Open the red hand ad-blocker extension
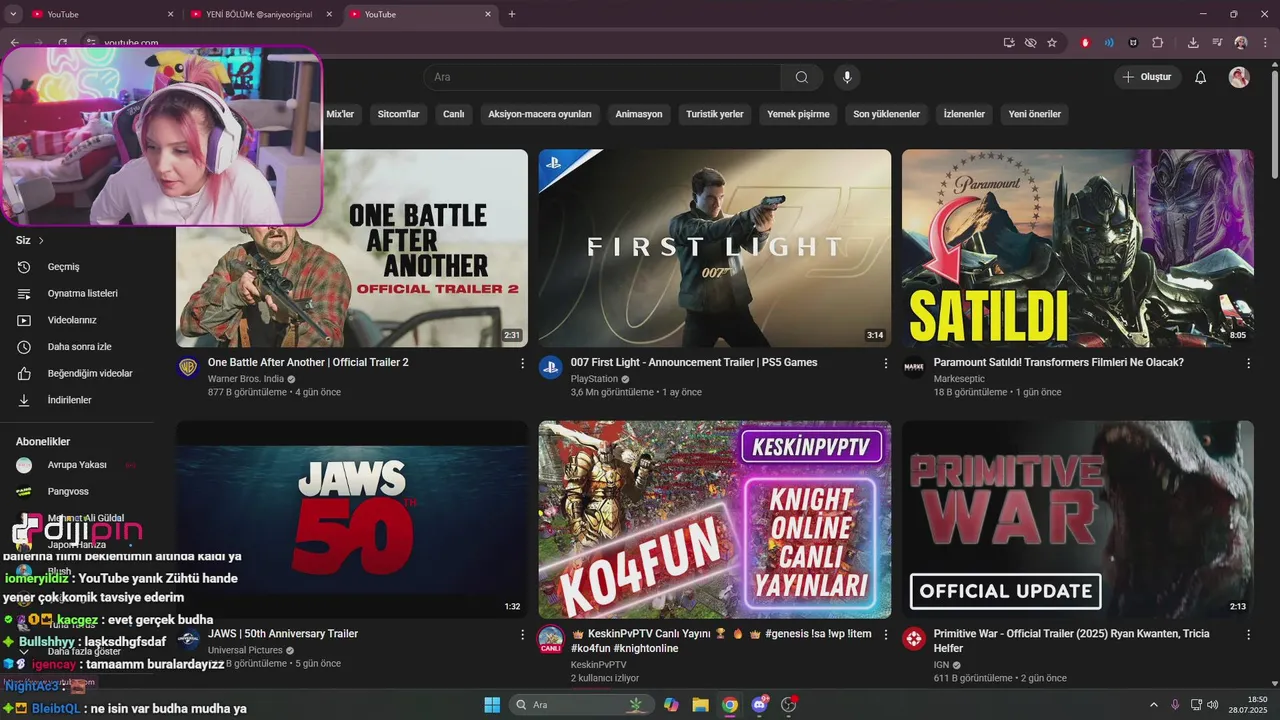The height and width of the screenshot is (720, 1280). 1086,43
